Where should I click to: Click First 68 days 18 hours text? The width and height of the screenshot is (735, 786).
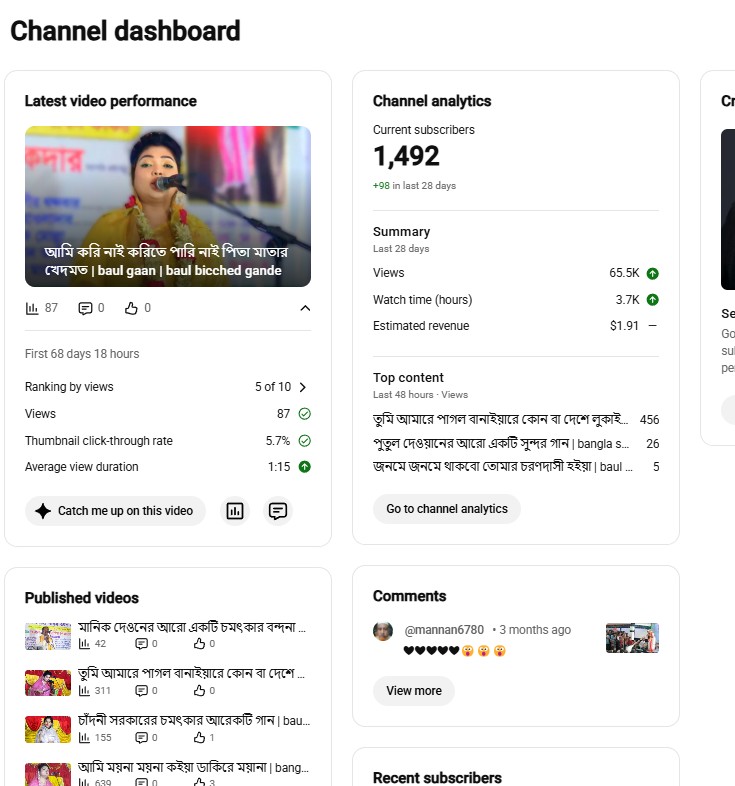coord(82,354)
